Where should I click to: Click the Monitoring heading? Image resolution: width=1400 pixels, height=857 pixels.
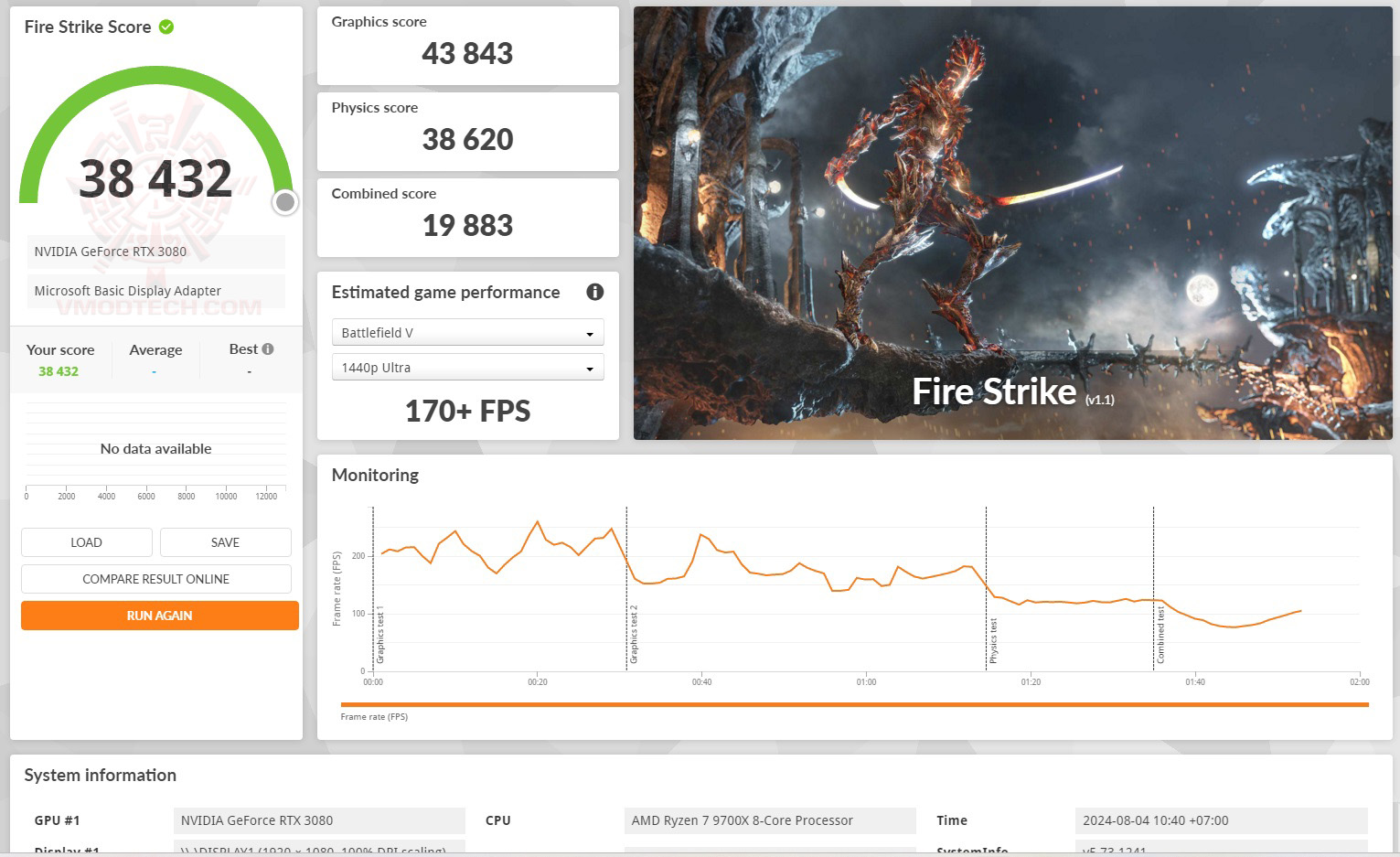pos(375,475)
